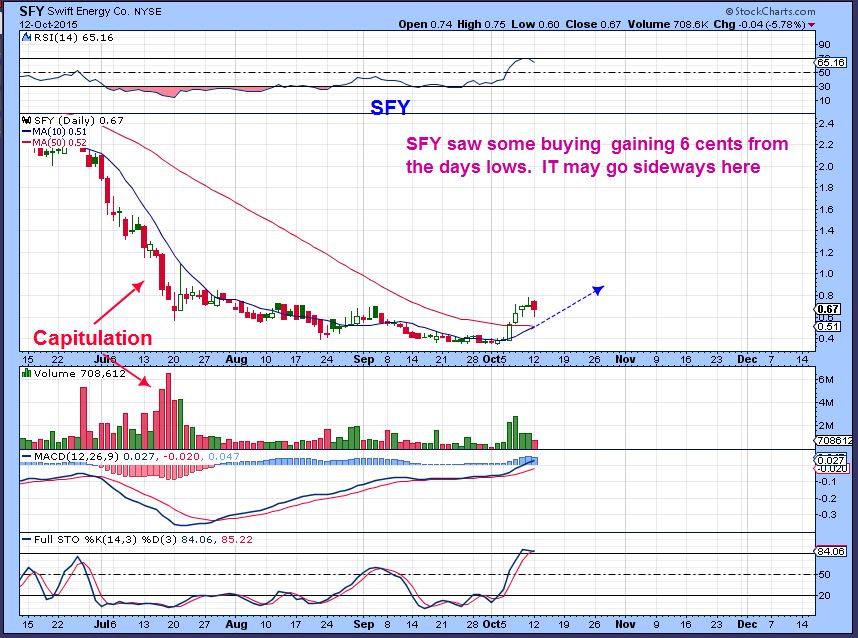Image resolution: width=858 pixels, height=638 pixels.
Task: Click the 84.06 stochastic value tag on right
Action: 831,552
